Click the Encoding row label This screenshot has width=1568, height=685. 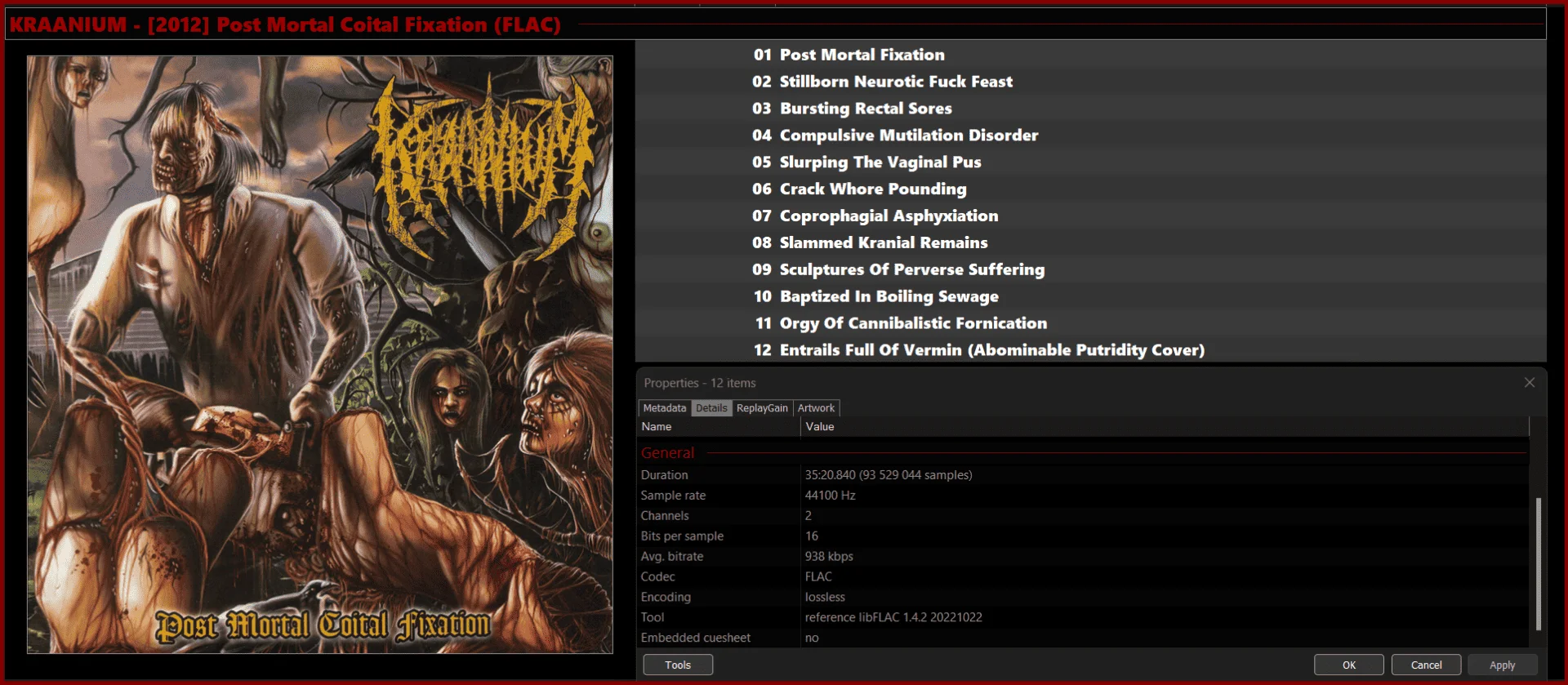point(666,598)
